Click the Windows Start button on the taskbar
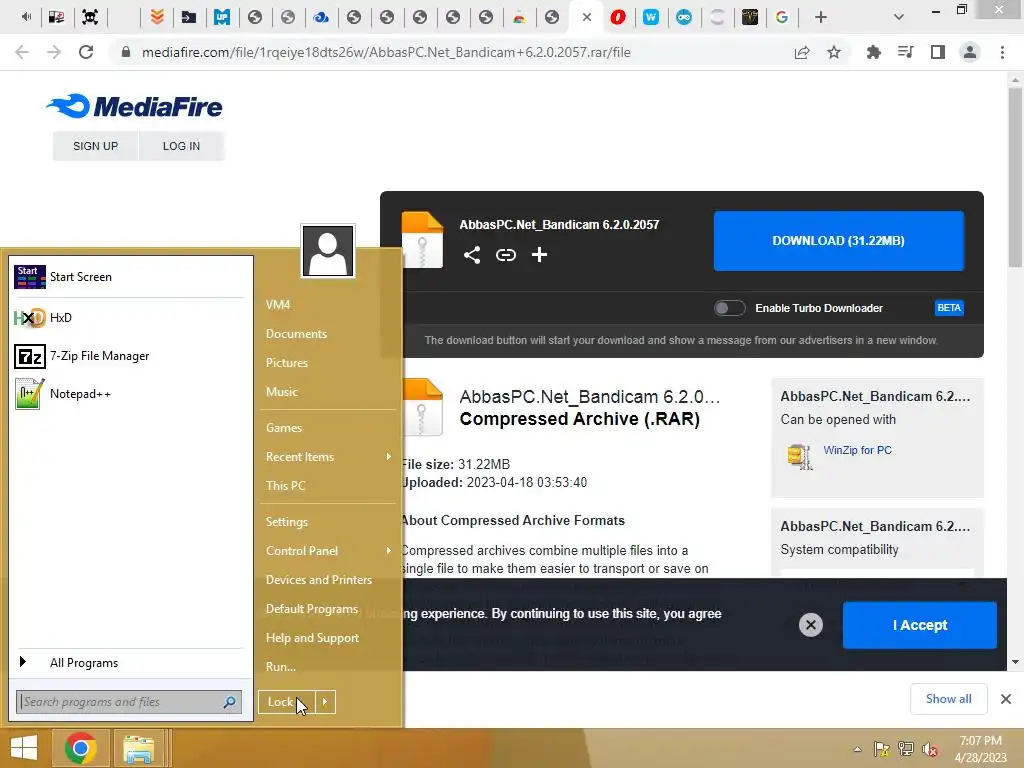 (x=24, y=748)
